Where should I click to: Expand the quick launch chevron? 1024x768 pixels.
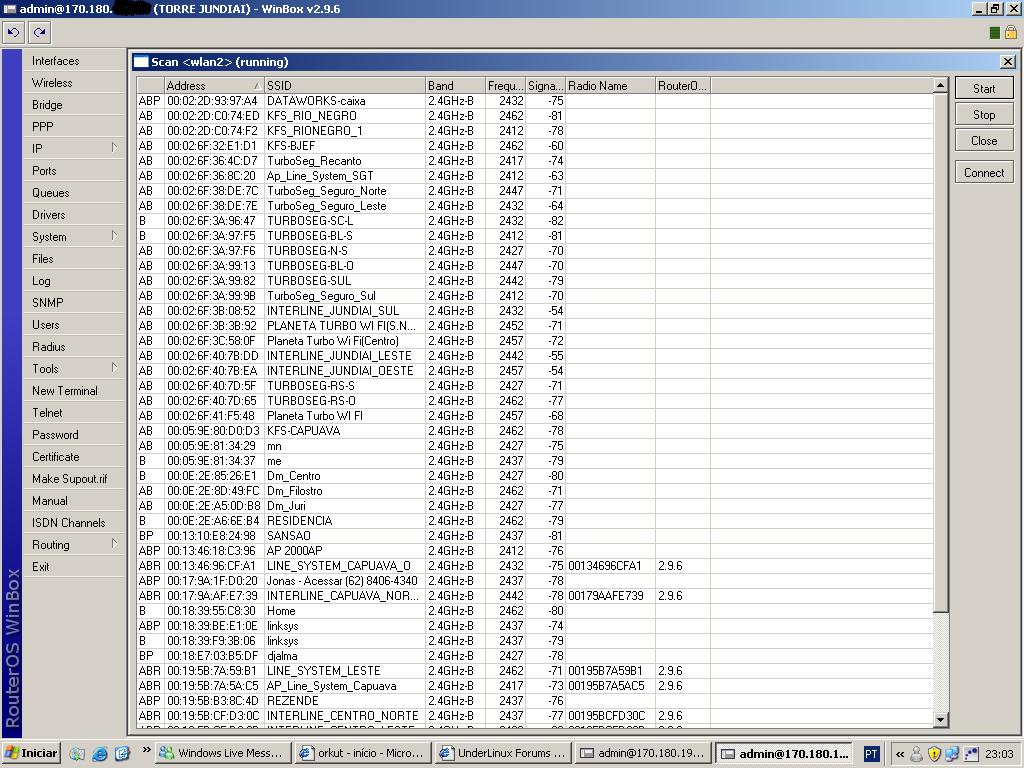coord(146,750)
